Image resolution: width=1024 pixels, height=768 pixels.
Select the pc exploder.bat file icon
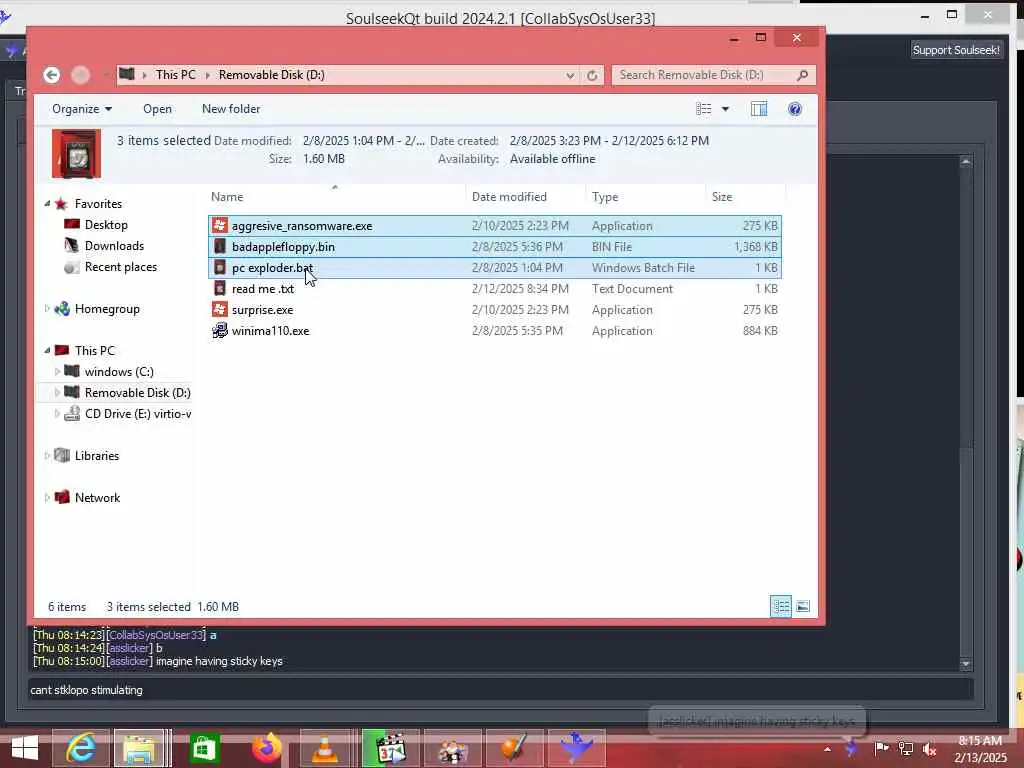tap(220, 268)
